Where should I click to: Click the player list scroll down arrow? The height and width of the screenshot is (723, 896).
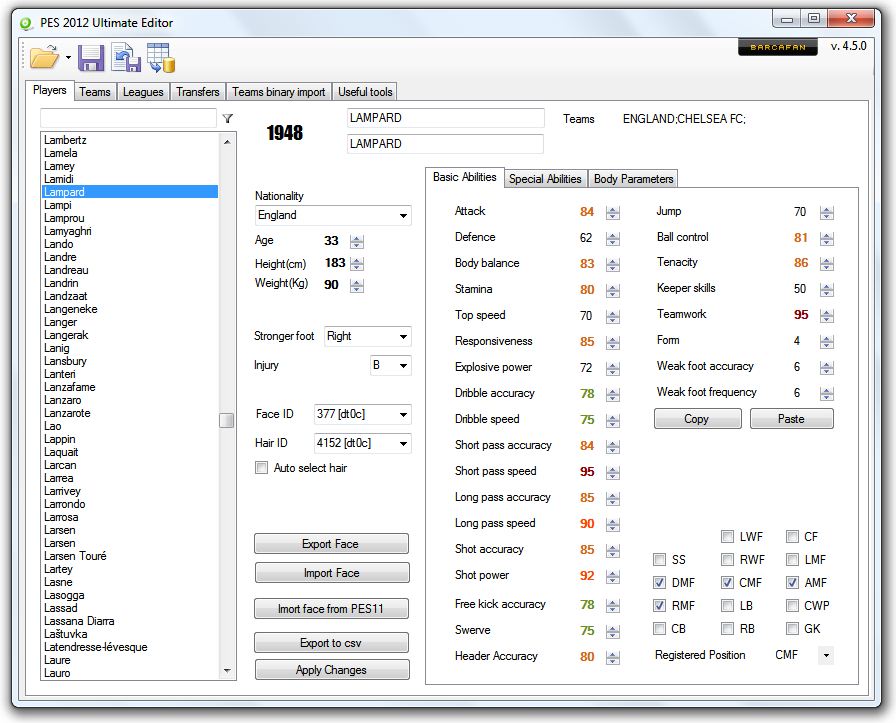pyautogui.click(x=227, y=671)
